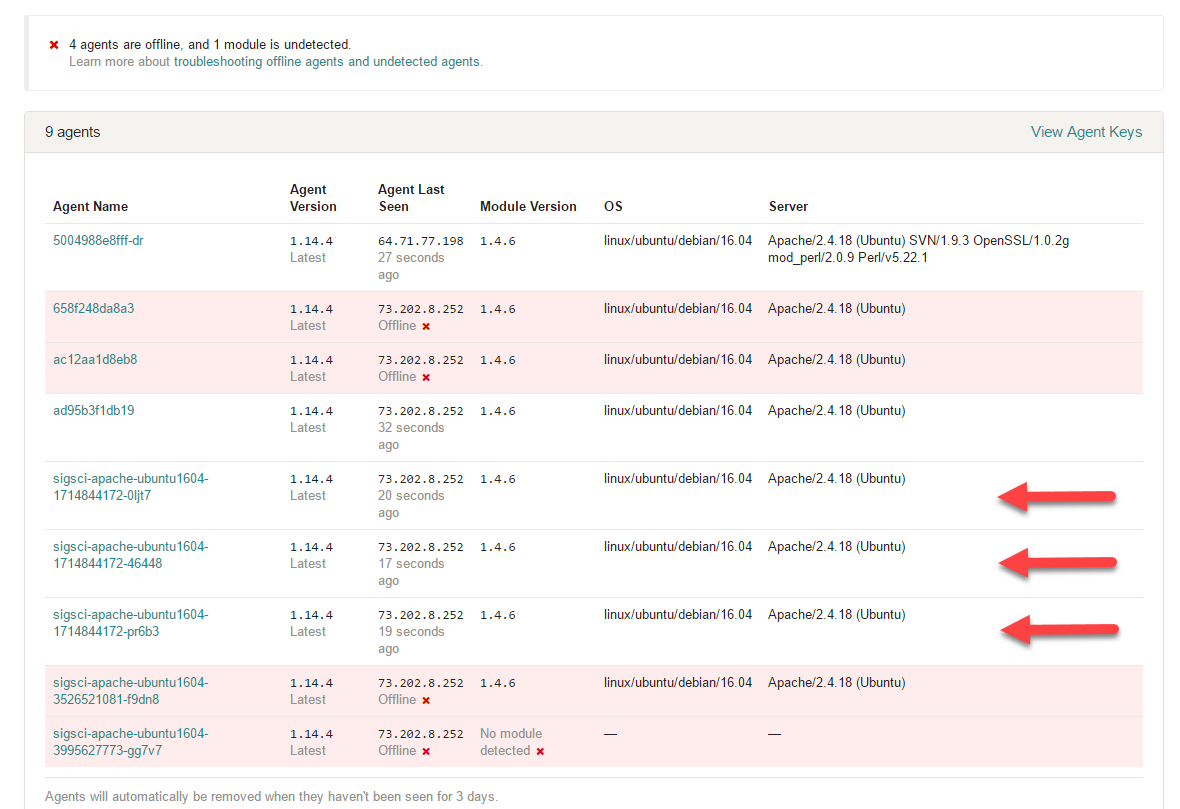Click Offline red X for agent 3995627773-gg7v7
The height and width of the screenshot is (809, 1180).
coord(426,752)
